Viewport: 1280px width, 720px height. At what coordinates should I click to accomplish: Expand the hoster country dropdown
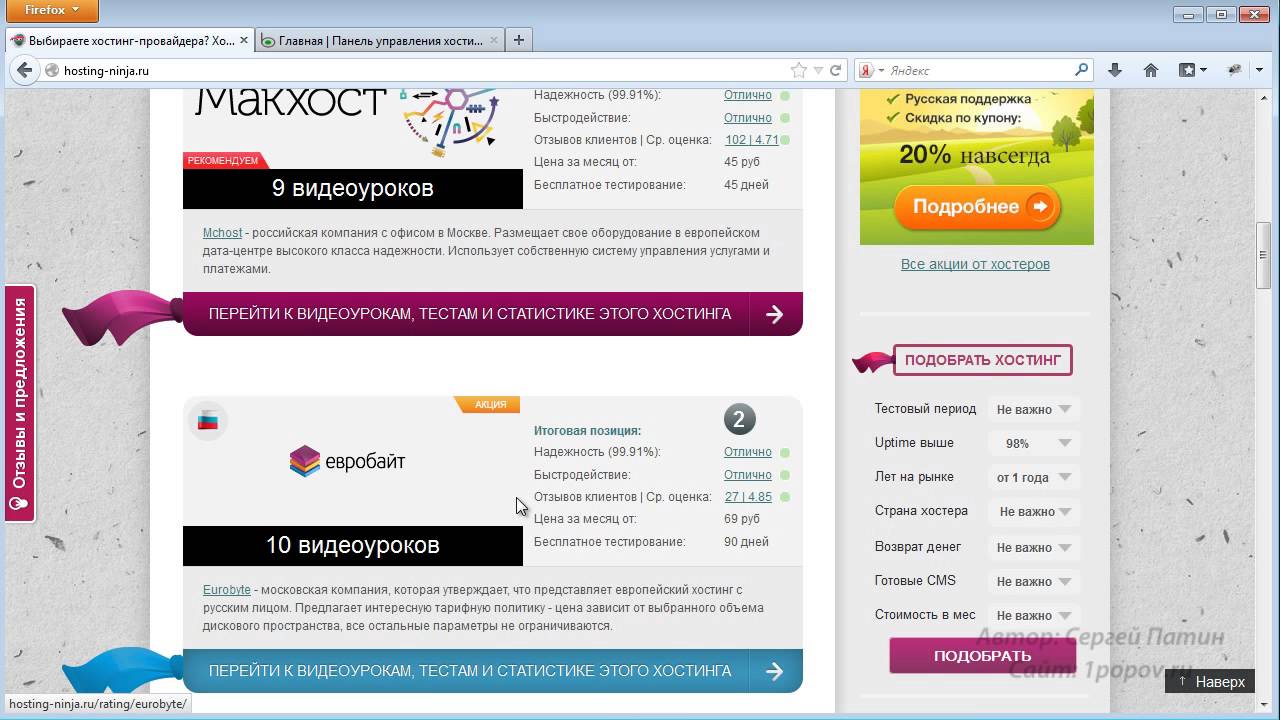1033,511
